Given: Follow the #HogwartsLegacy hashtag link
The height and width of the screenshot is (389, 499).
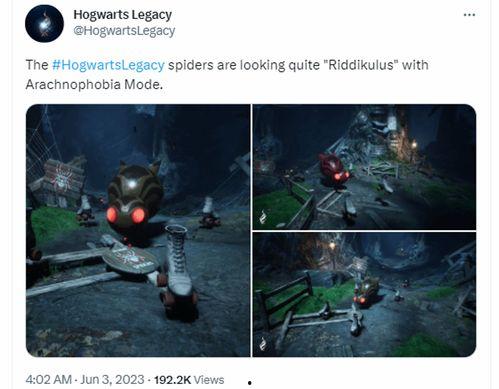Looking at the screenshot, I should [108, 65].
